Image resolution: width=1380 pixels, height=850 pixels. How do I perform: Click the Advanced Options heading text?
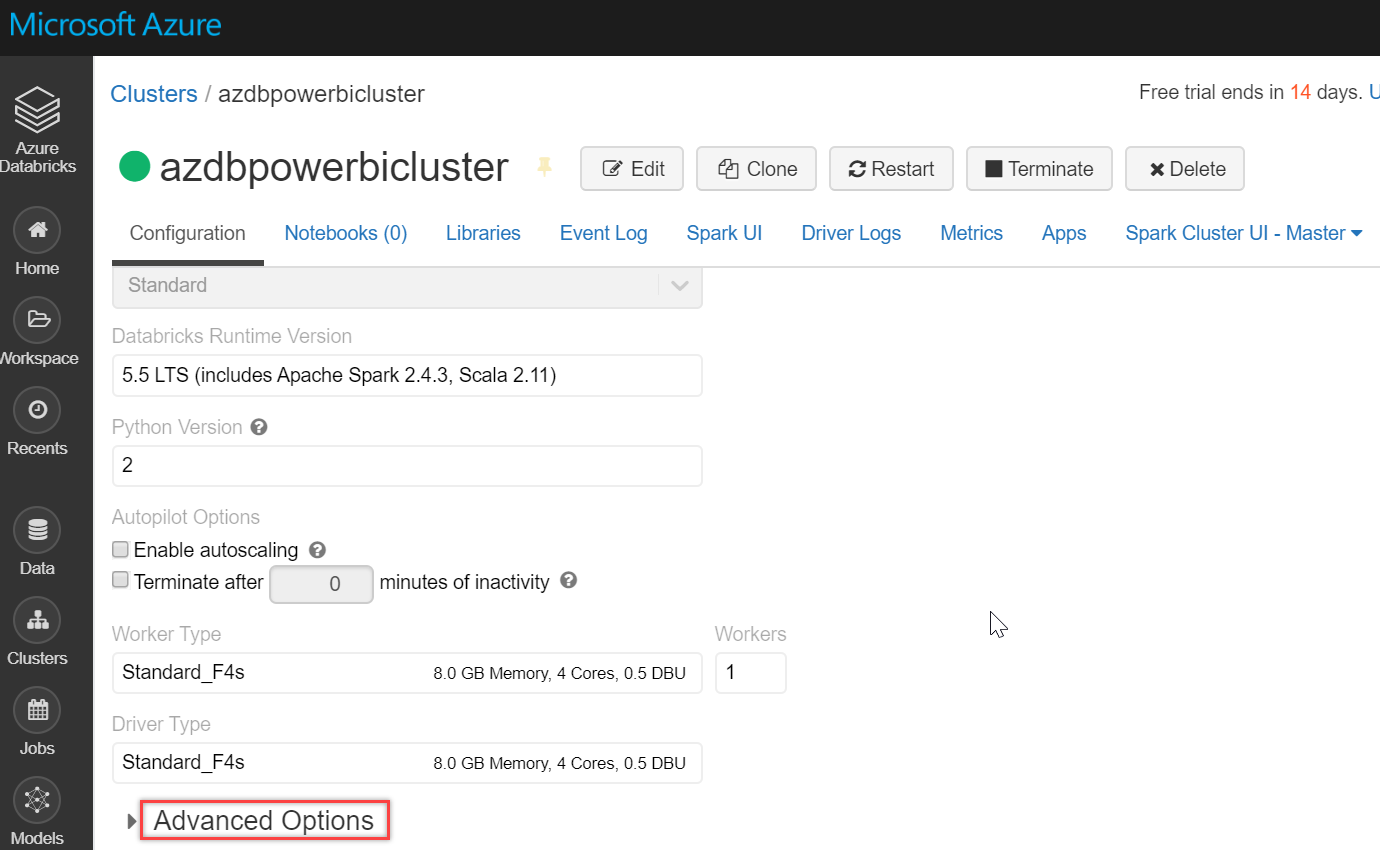264,821
